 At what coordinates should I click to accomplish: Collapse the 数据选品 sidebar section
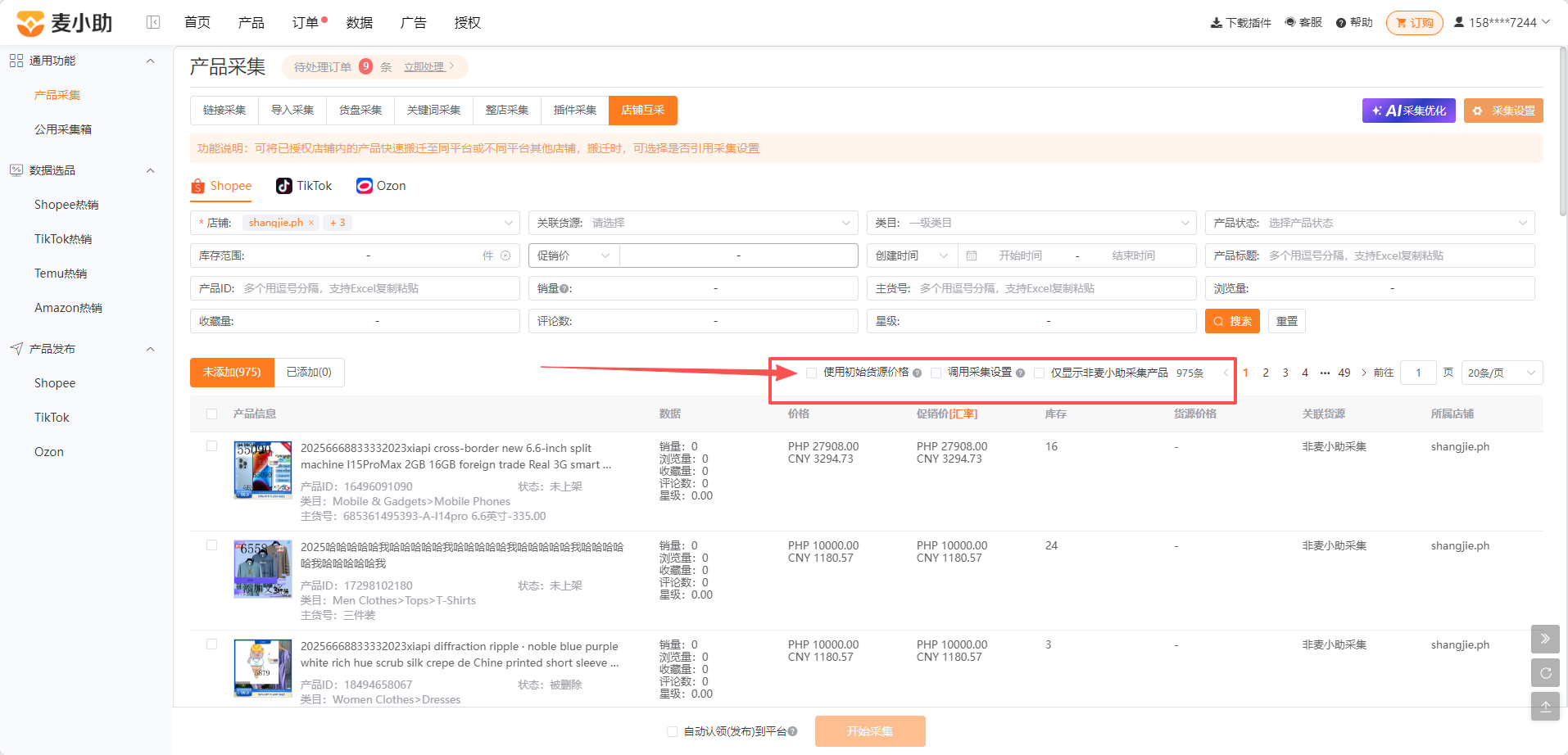(150, 170)
